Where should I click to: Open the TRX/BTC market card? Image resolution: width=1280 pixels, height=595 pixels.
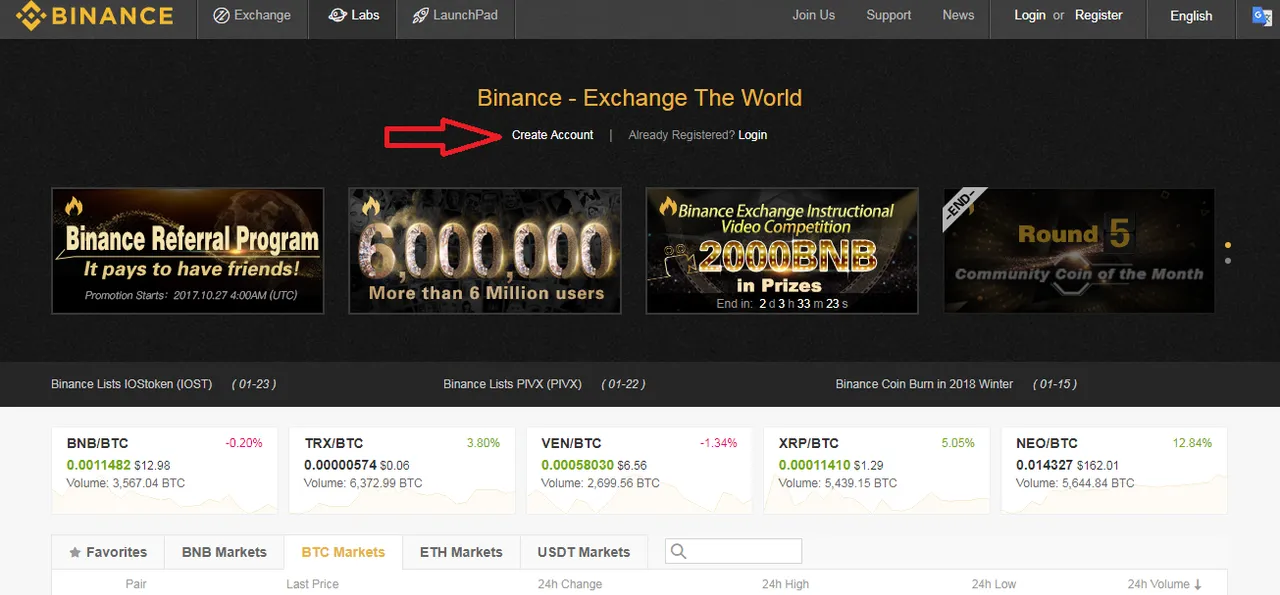(401, 470)
